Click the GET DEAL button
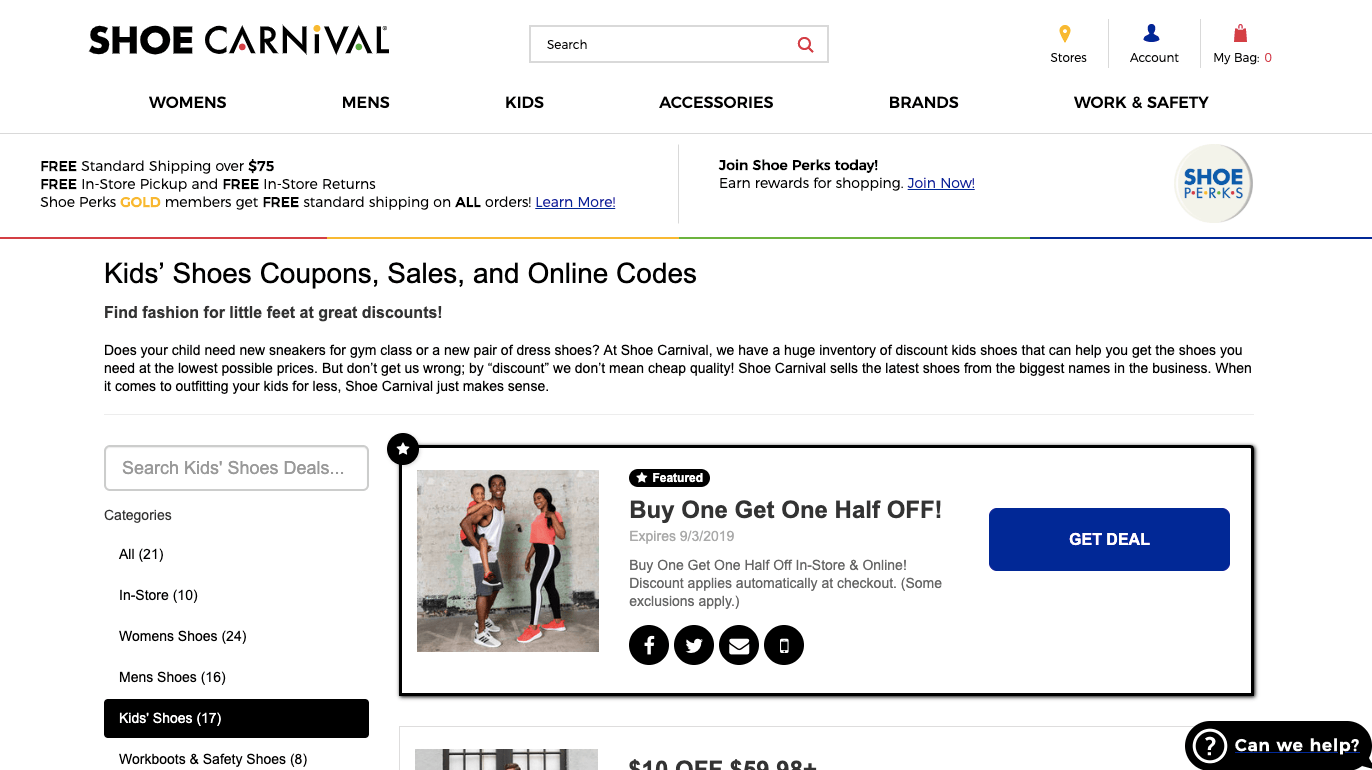This screenshot has height=770, width=1372. coord(1109,539)
